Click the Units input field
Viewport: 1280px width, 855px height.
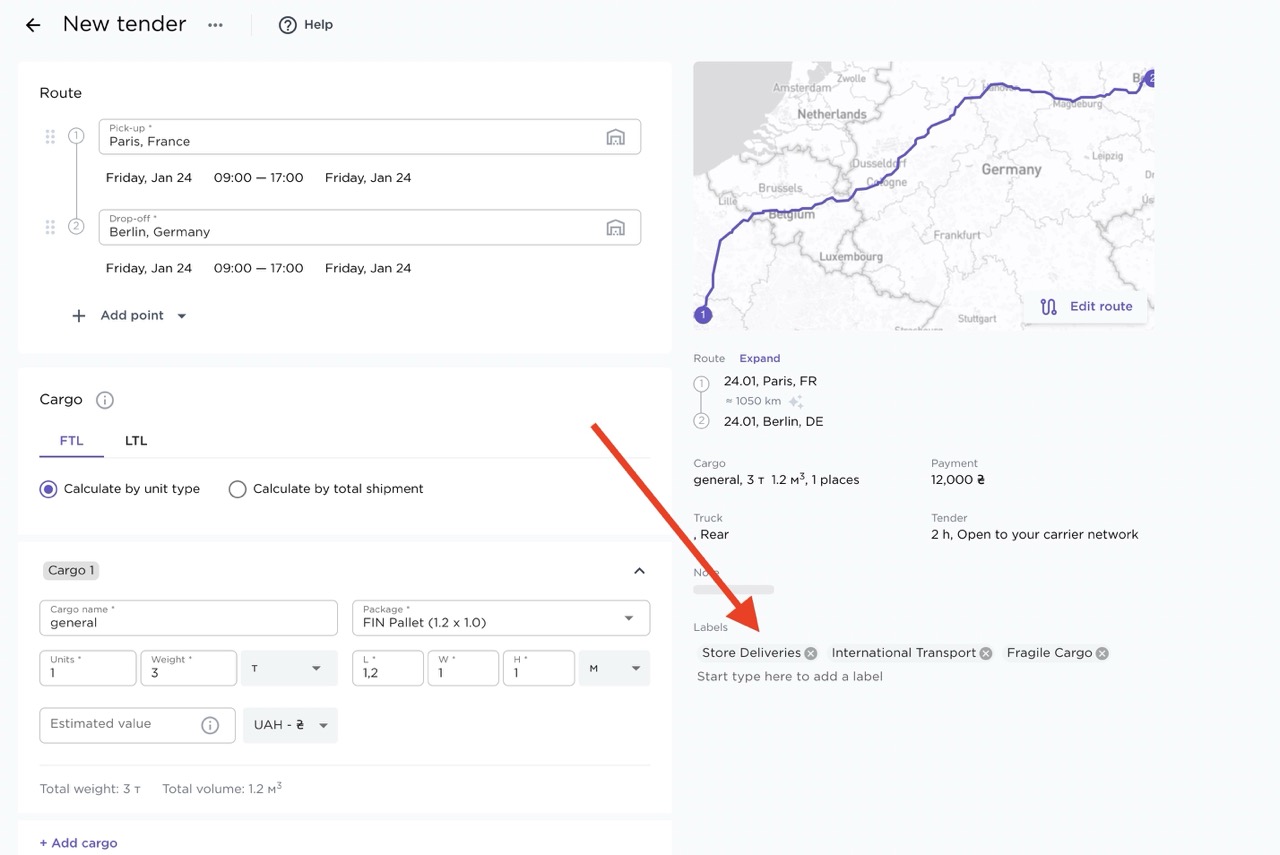coord(88,668)
